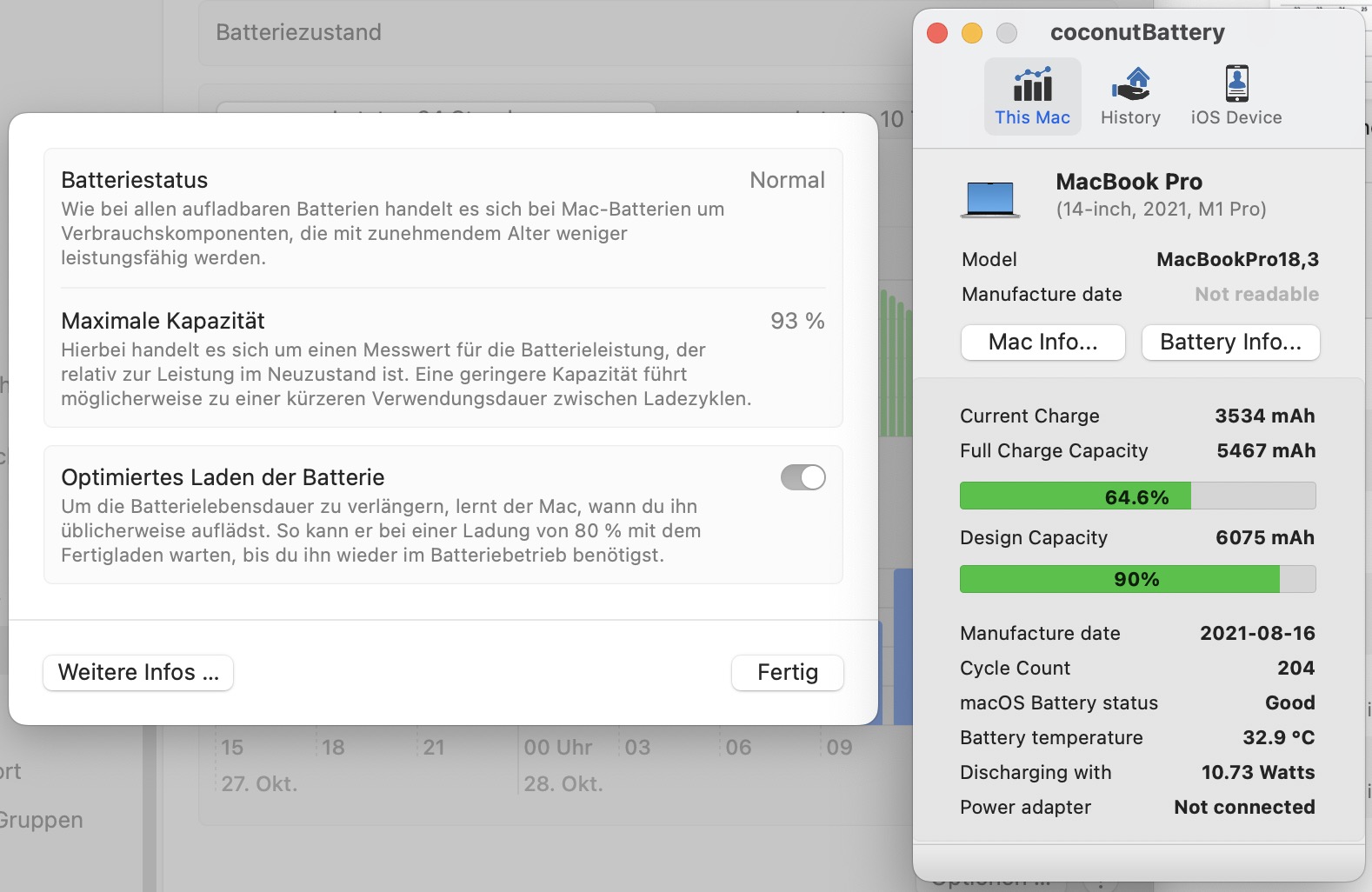Image resolution: width=1372 pixels, height=892 pixels.
Task: Click the MacBook Pro device name
Action: click(1129, 182)
